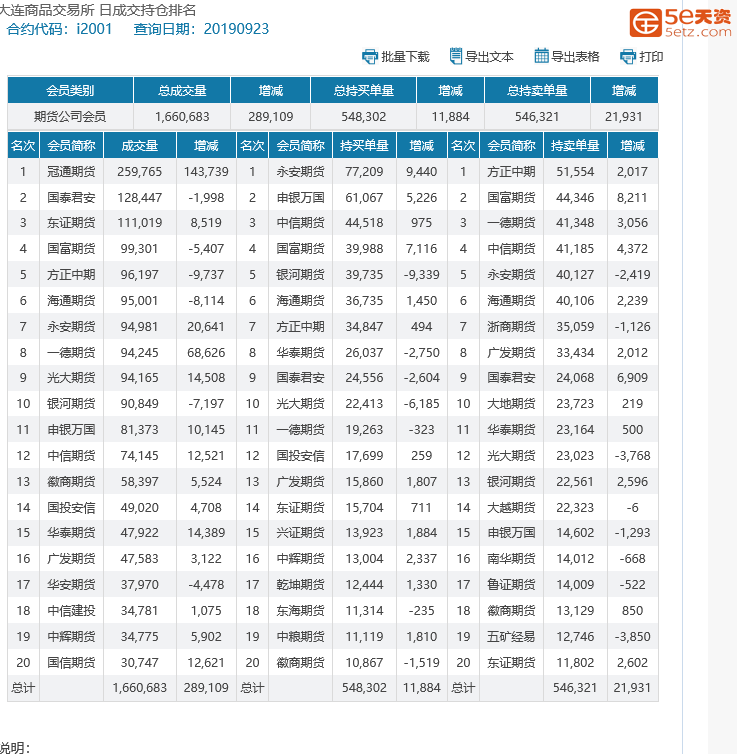Click the 成交量 column header

click(139, 146)
